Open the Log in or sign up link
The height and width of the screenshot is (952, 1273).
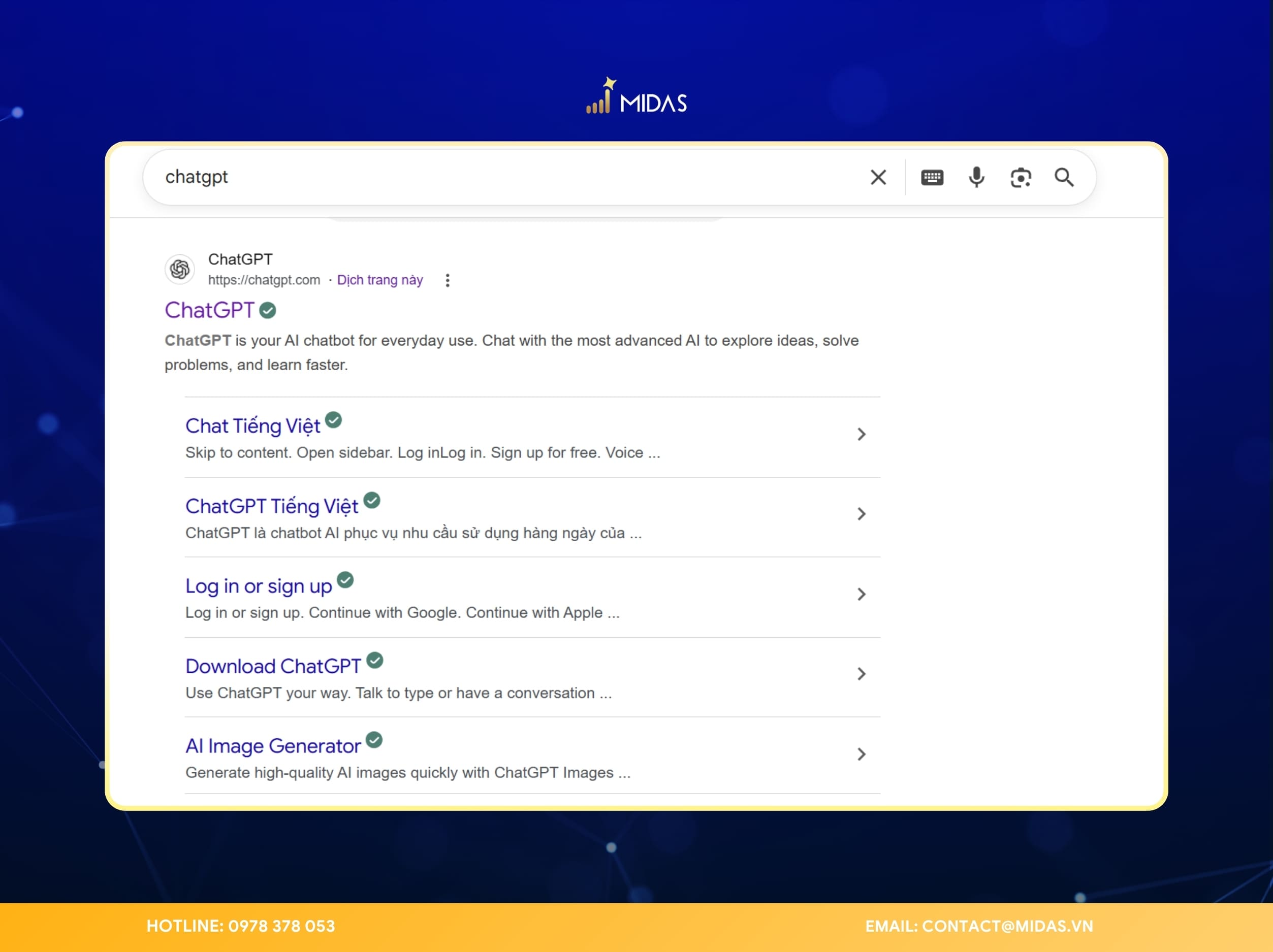point(259,586)
